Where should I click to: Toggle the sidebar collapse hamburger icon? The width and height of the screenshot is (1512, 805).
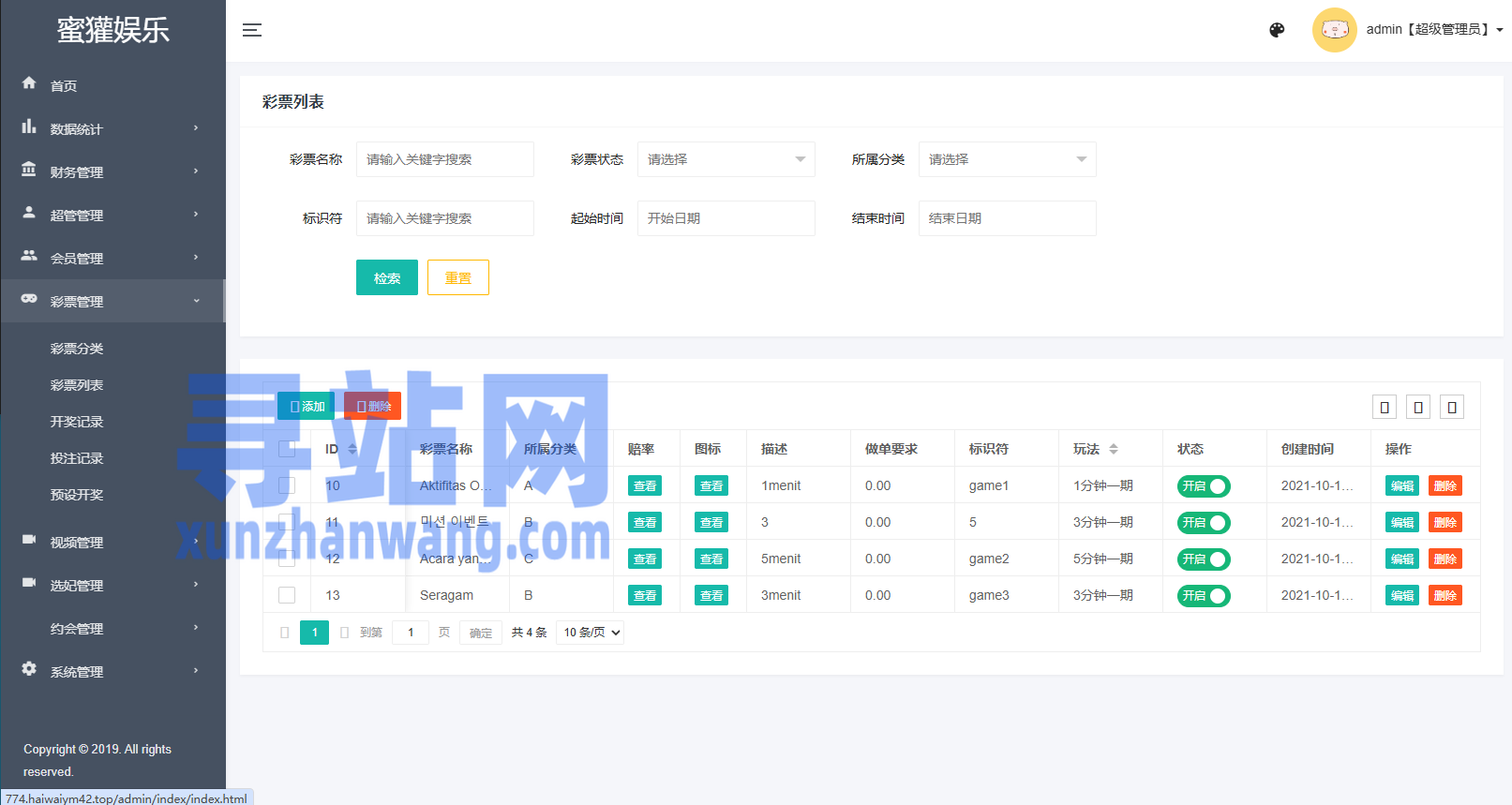pyautogui.click(x=252, y=30)
